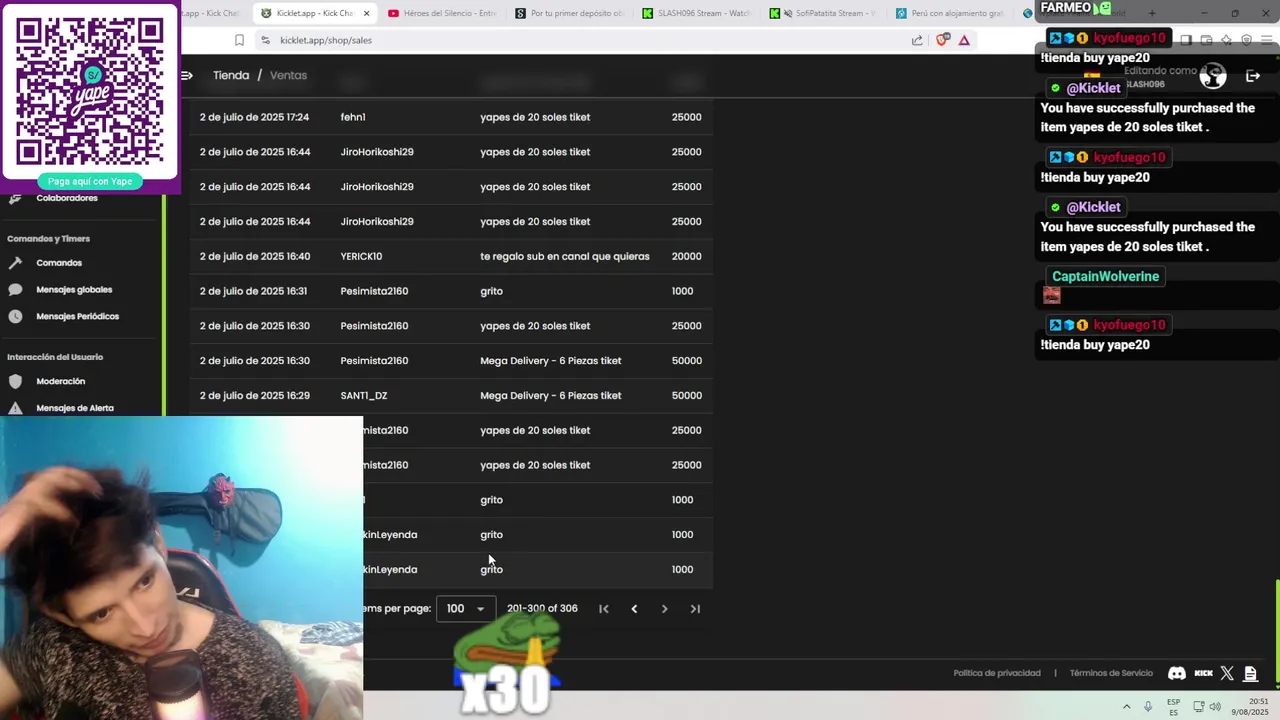Click the 201-300 of 306 range text
Screen dimensions: 1280x720
click(x=542, y=608)
